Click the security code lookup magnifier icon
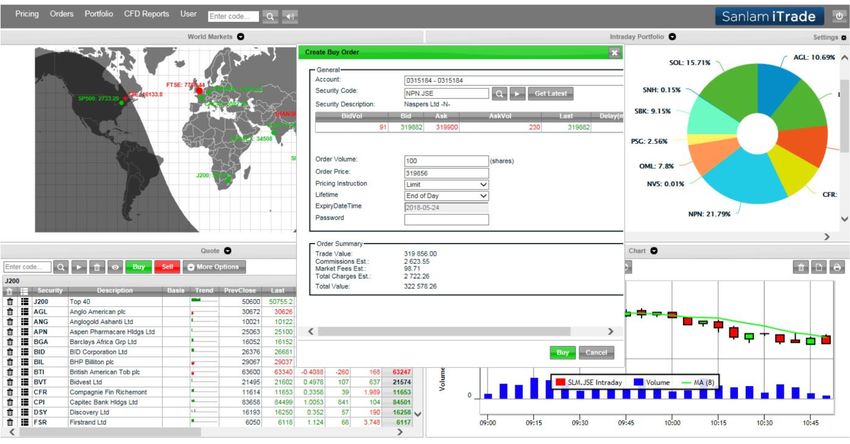This screenshot has height=444, width=850. pos(499,94)
